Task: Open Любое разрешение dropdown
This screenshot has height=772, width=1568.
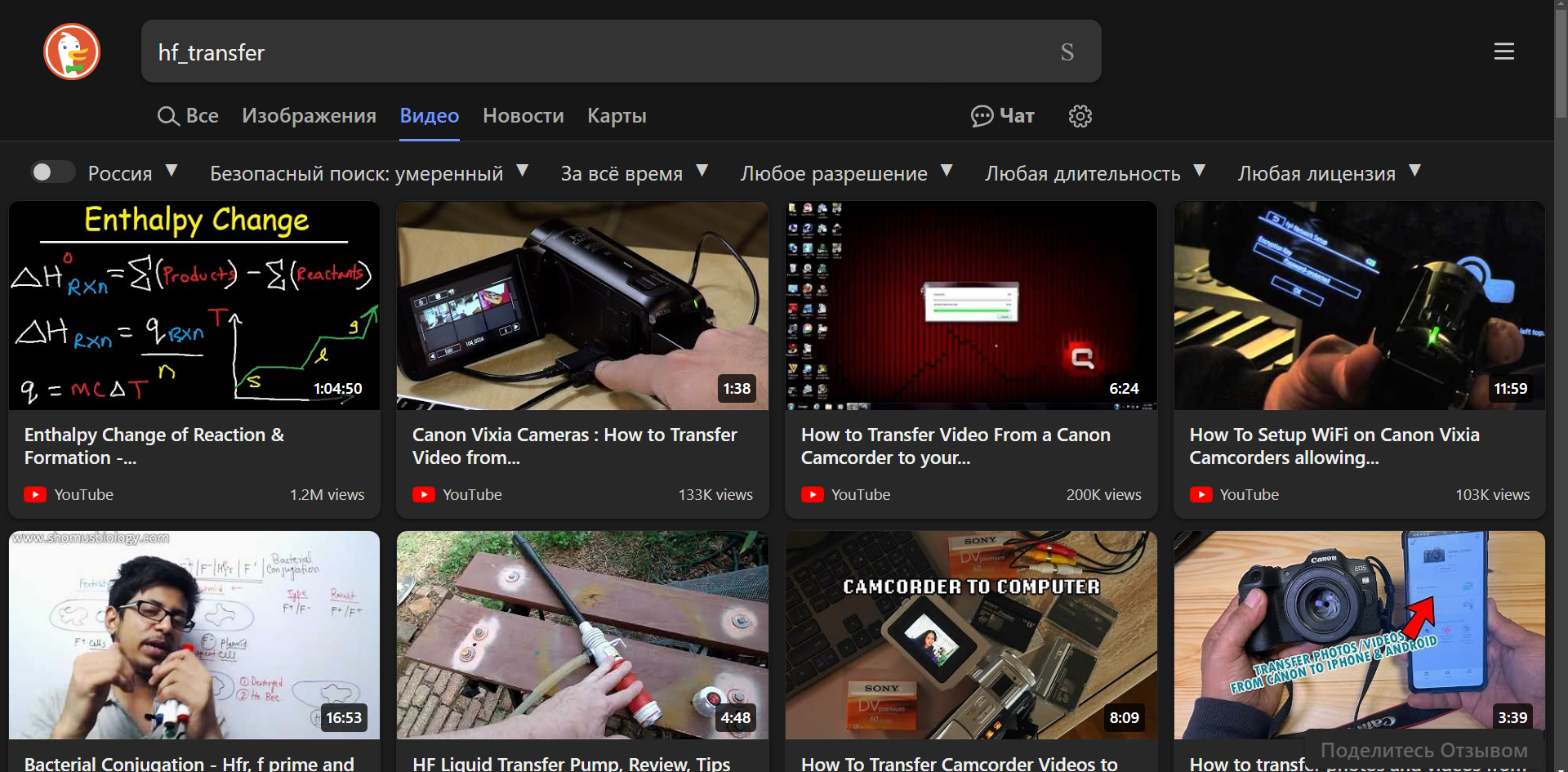Action: [x=846, y=172]
